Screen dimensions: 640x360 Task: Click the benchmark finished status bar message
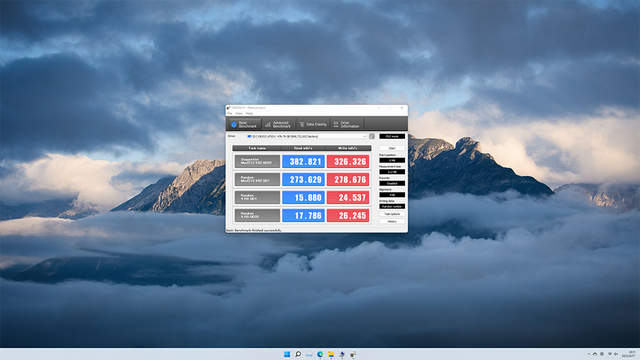coord(254,230)
